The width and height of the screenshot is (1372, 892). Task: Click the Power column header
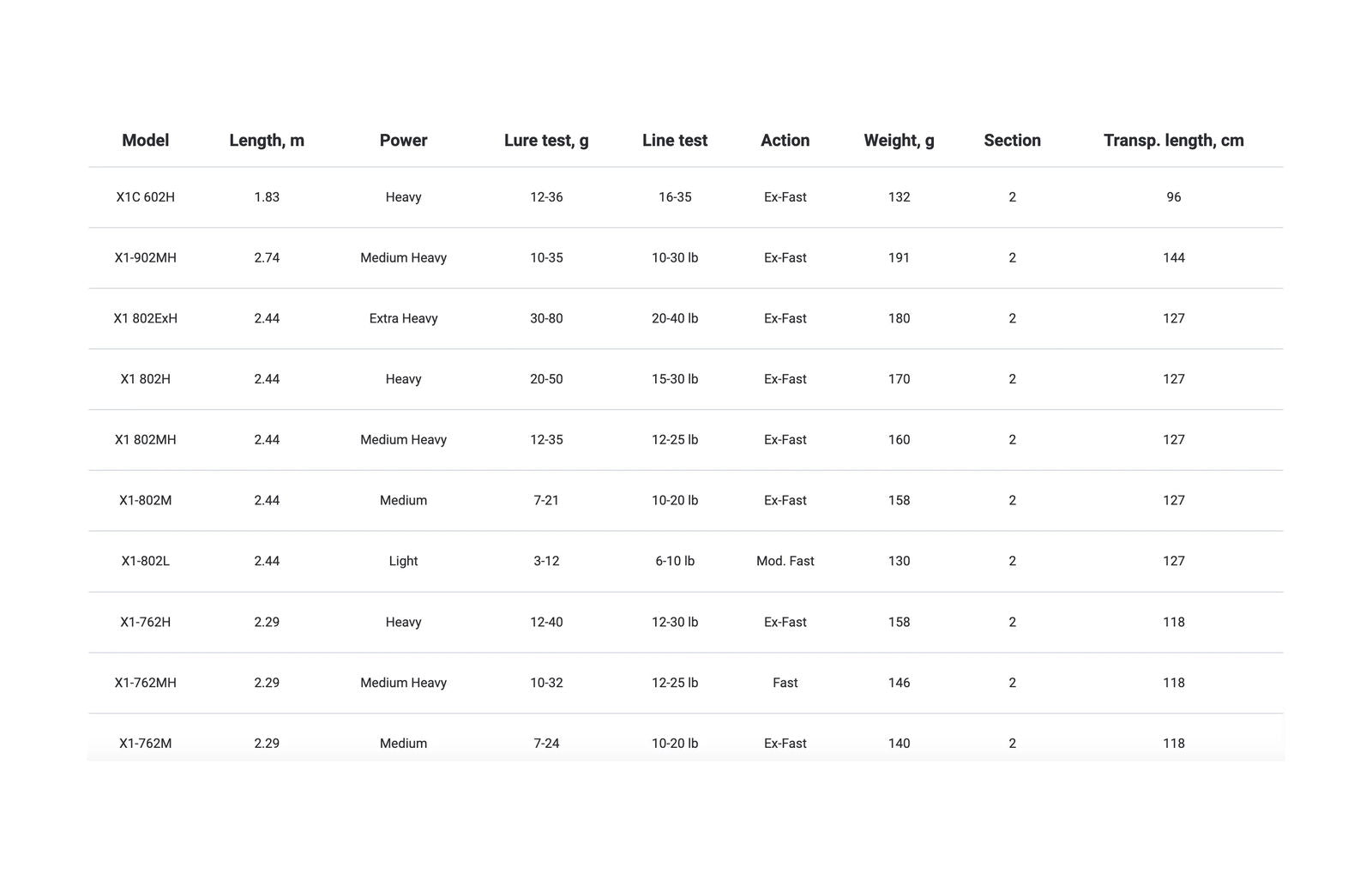pos(403,141)
